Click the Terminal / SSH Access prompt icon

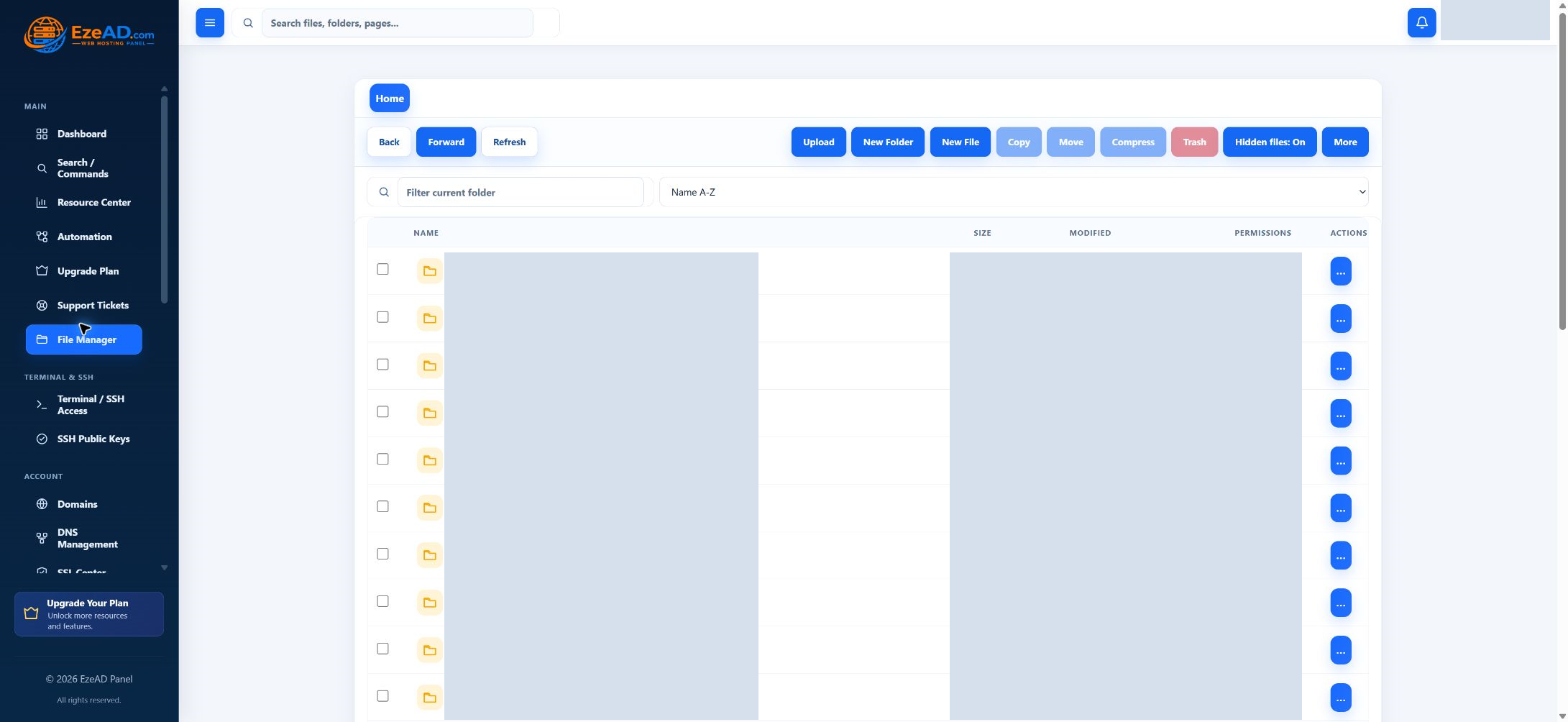42,405
